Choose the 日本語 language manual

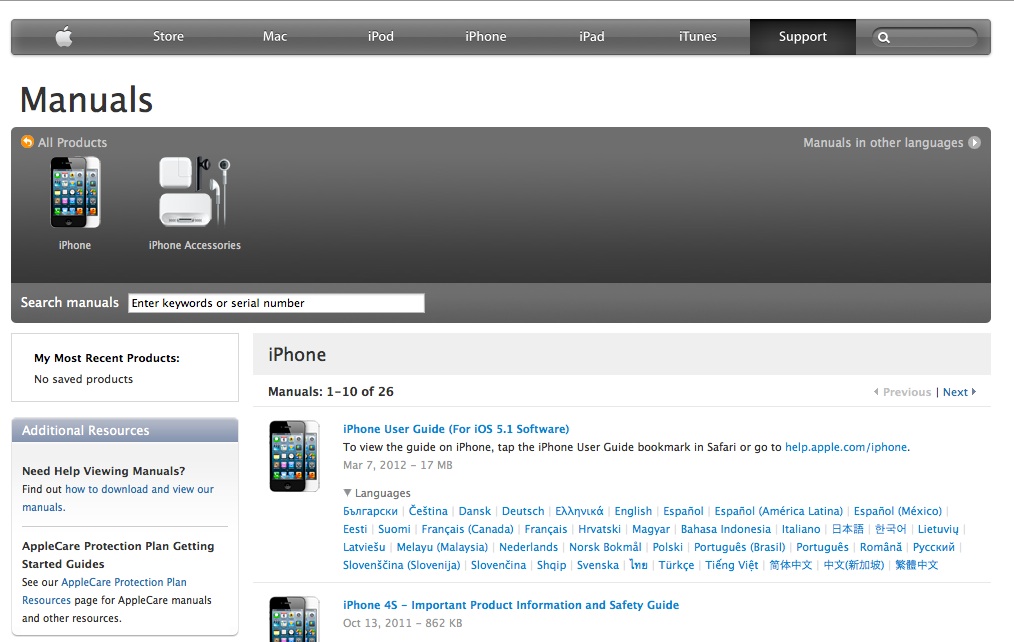(x=848, y=530)
